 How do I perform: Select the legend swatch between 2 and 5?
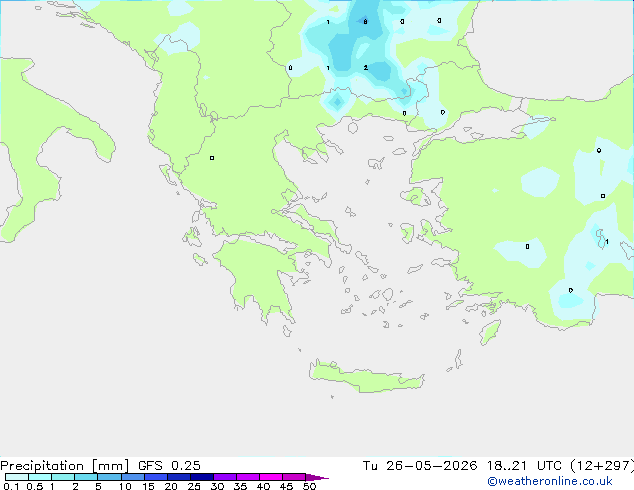(86, 477)
